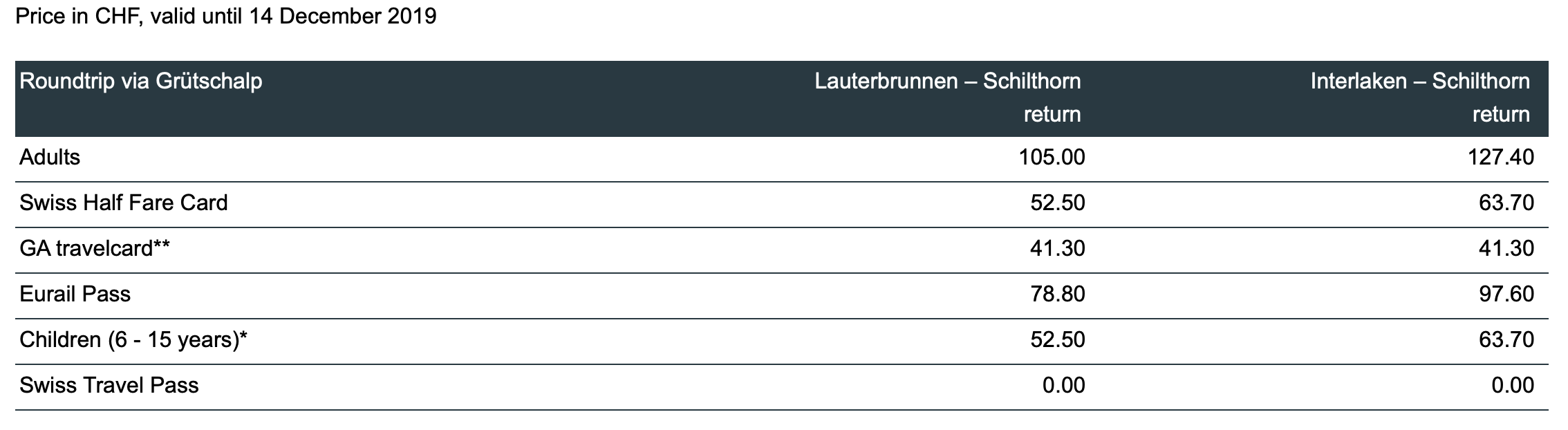Image resolution: width=1568 pixels, height=430 pixels.
Task: Click the Eurail Pass row label
Action: click(x=75, y=295)
